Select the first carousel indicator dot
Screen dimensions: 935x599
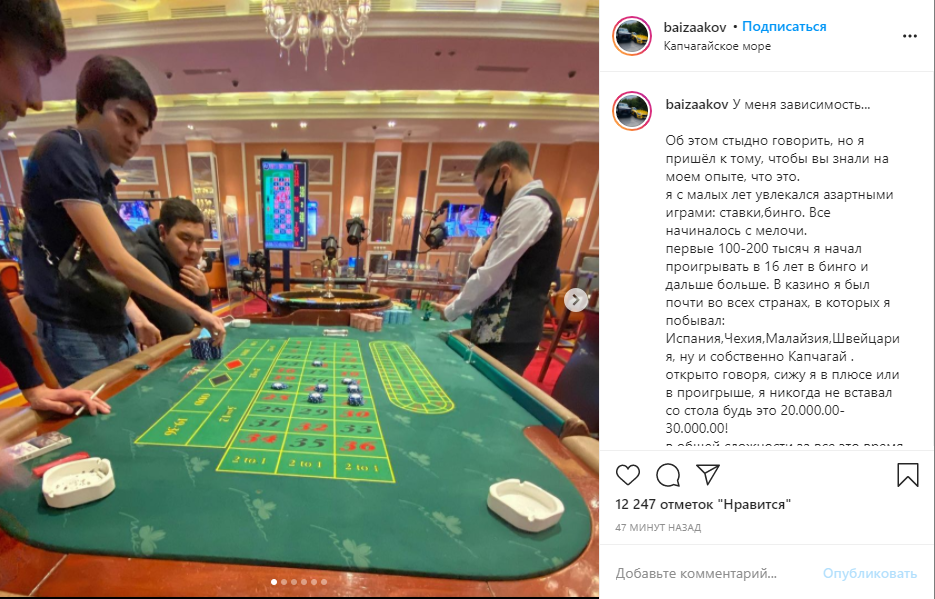[274, 582]
